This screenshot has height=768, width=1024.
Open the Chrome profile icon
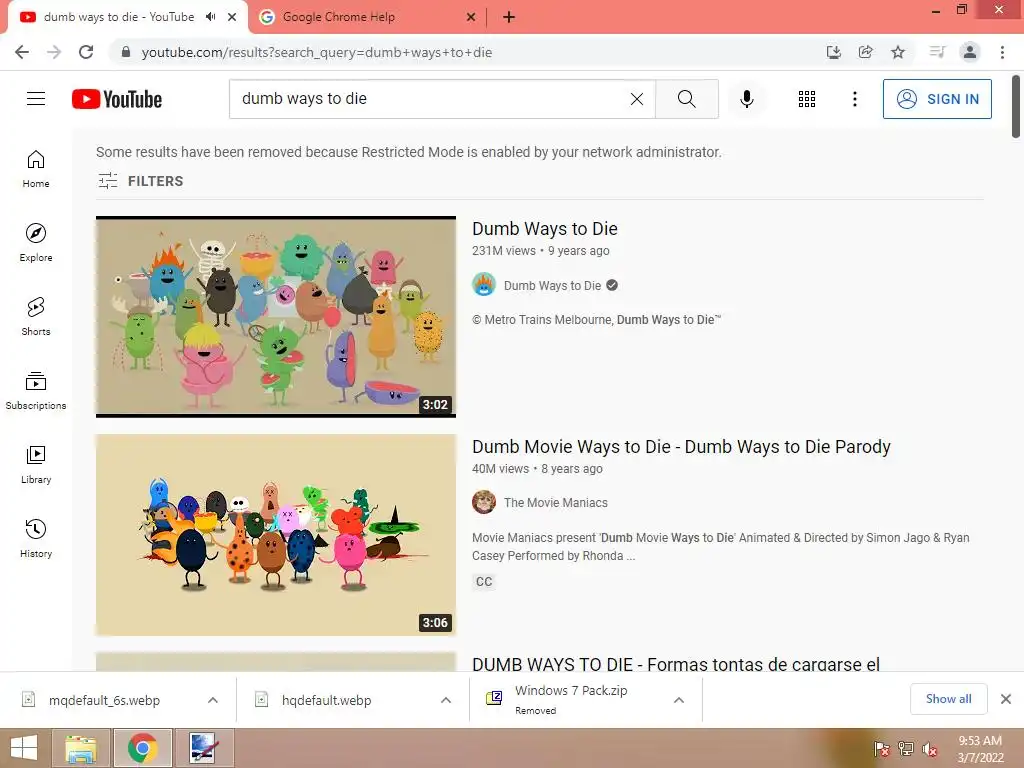click(970, 52)
